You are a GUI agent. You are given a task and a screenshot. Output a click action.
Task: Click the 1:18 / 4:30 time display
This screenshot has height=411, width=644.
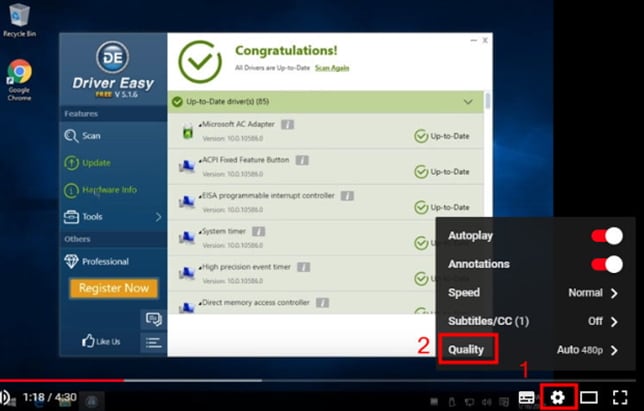[50, 397]
